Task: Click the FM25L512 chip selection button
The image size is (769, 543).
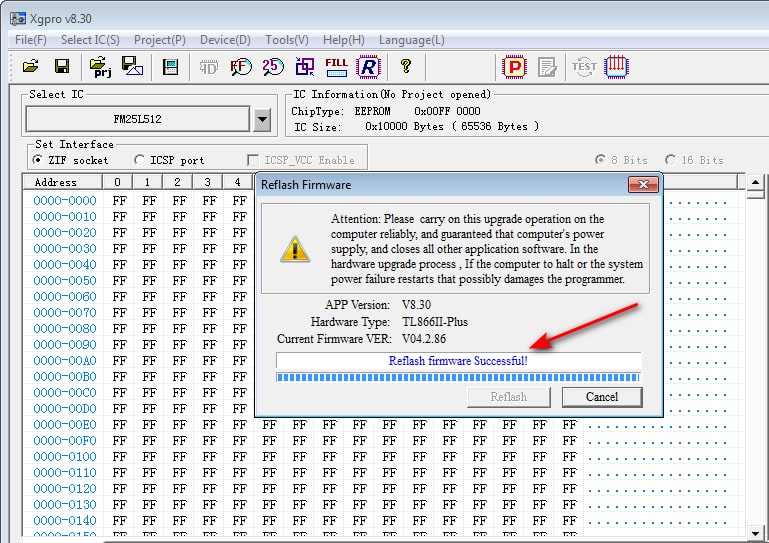Action: tap(137, 119)
